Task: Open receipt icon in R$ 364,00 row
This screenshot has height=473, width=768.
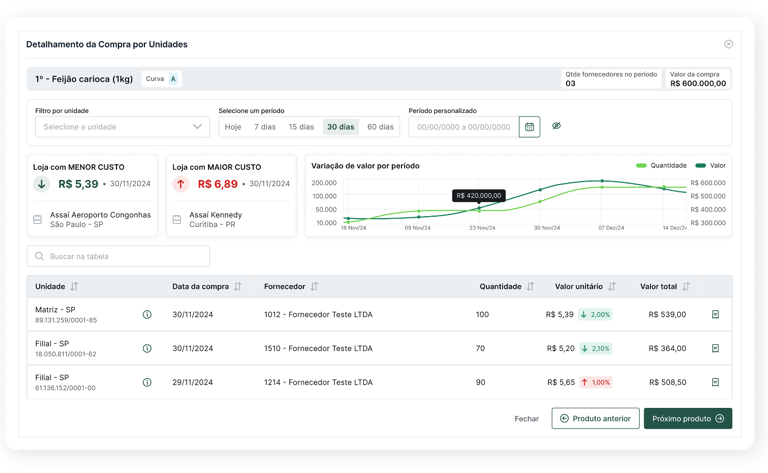Action: (715, 348)
